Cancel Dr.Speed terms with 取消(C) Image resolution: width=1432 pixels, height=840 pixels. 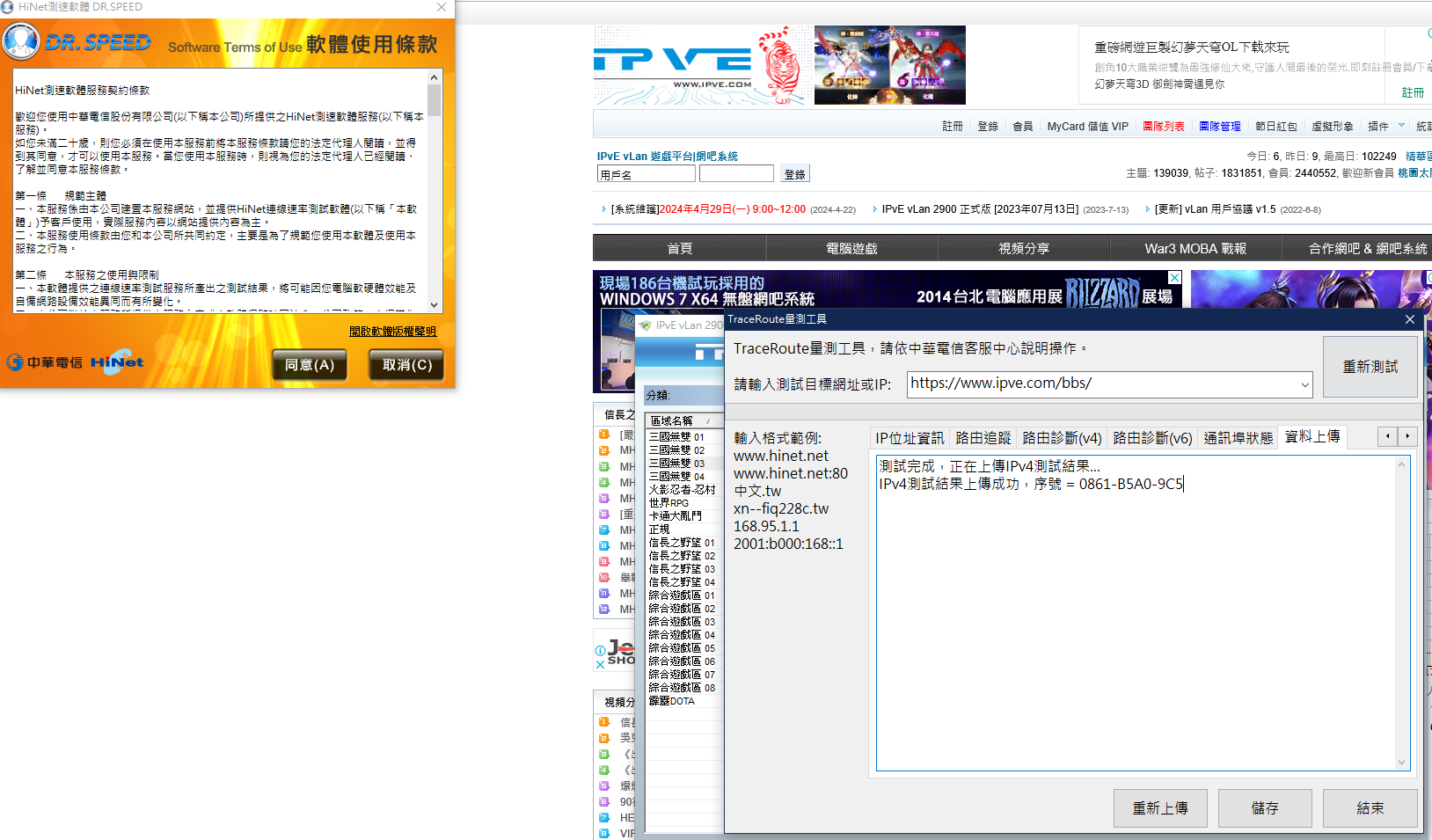pos(407,365)
